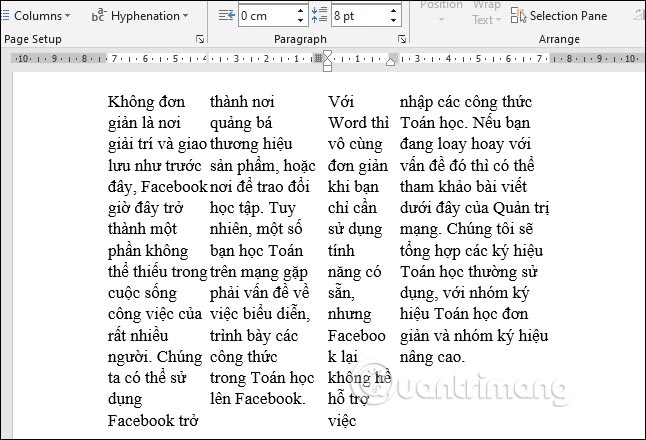Click the left indent square marker on ruler
Image resolution: width=646 pixels, height=440 pixels.
[328, 68]
